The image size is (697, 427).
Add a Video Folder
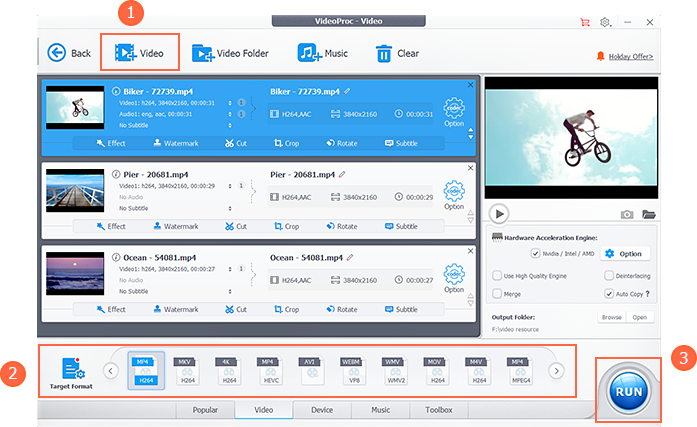click(x=230, y=53)
